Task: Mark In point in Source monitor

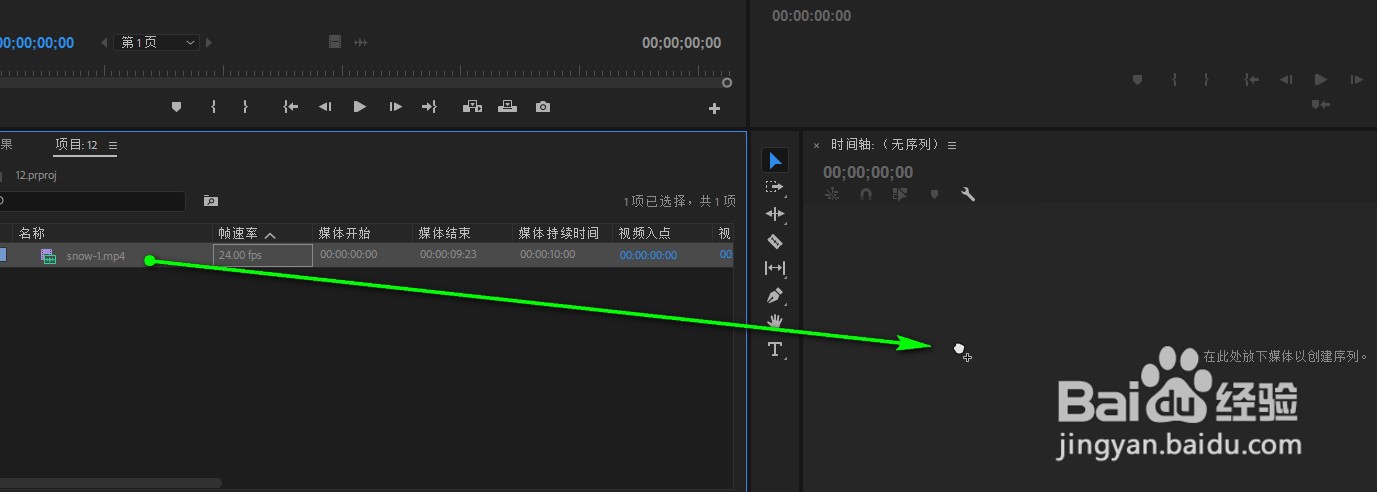Action: [213, 107]
